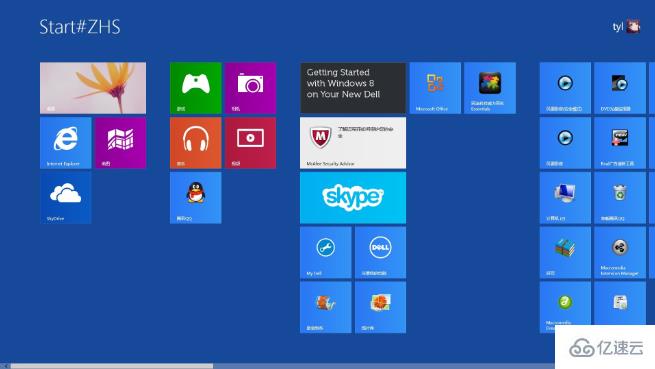Open the tile with black icon and red plus
Image resolution: width=655 pixels, height=369 pixels.
click(620, 143)
